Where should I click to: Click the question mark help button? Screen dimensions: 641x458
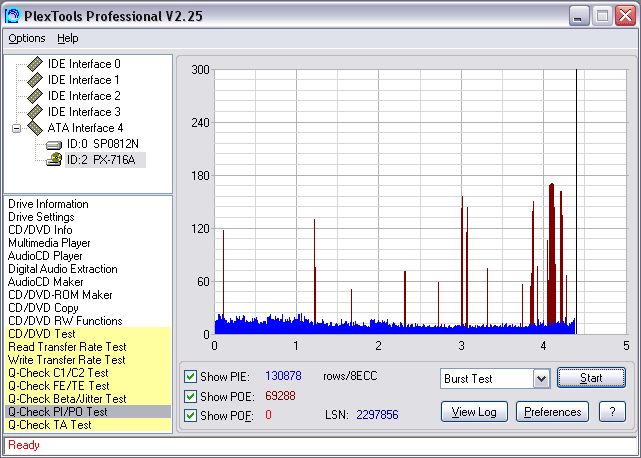tap(612, 412)
